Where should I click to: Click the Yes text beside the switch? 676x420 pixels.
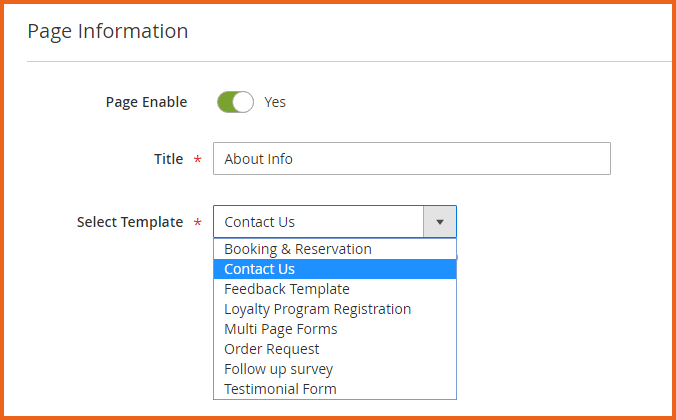275,102
